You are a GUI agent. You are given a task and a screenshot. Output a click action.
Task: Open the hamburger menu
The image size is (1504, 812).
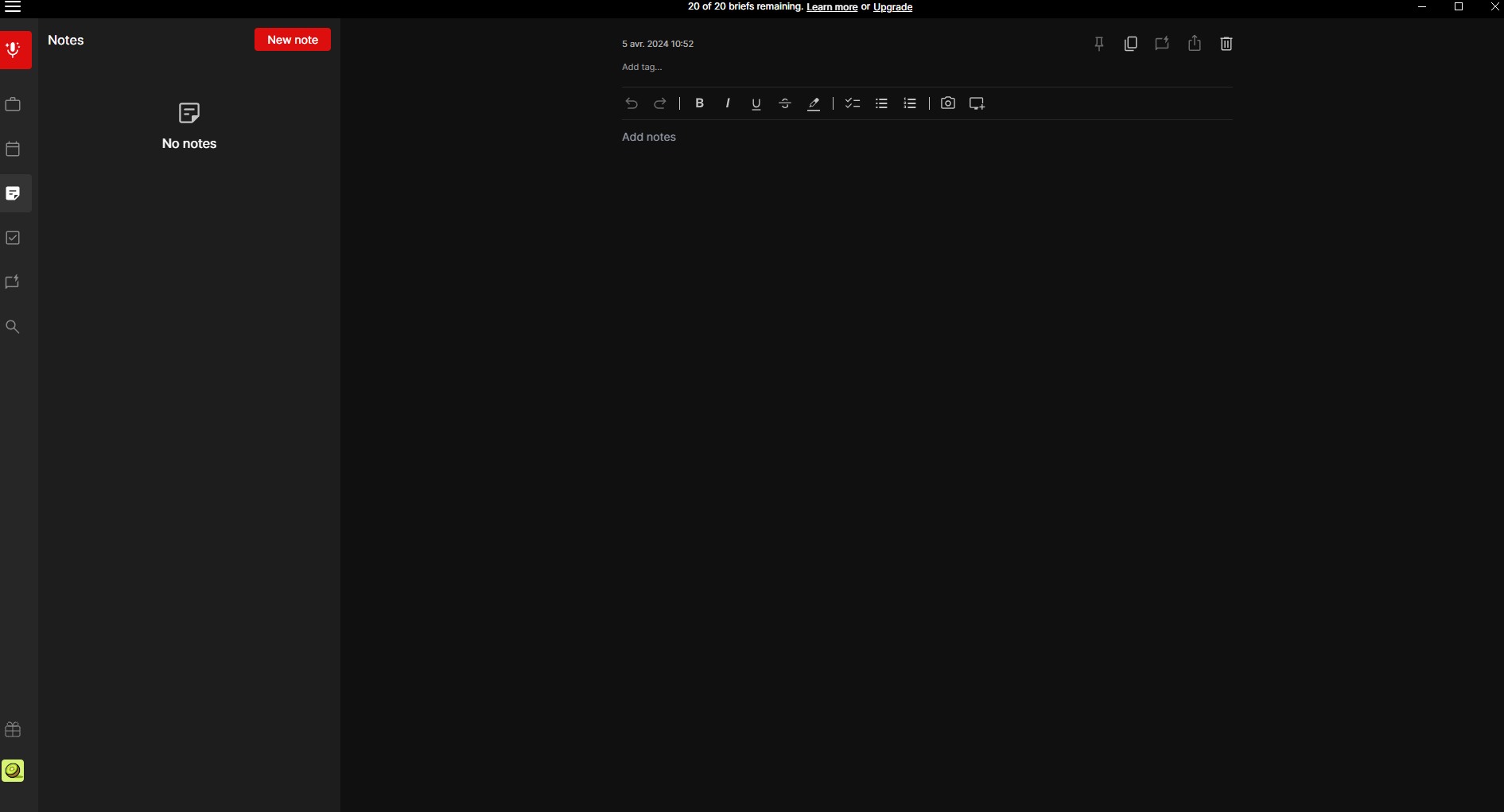click(x=13, y=7)
